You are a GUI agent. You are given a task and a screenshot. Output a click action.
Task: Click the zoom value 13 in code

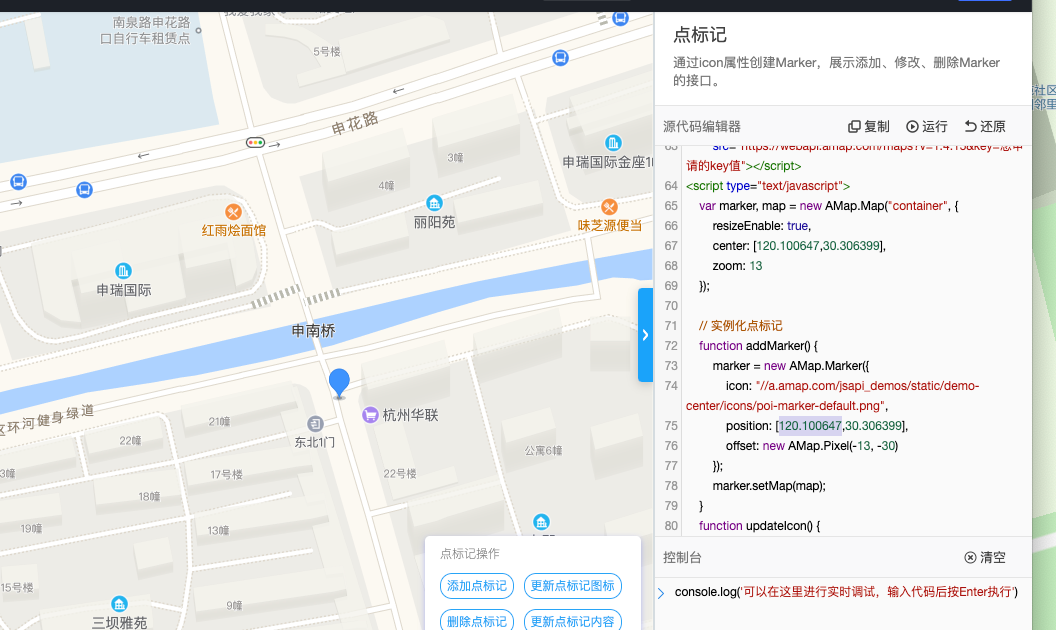click(756, 266)
